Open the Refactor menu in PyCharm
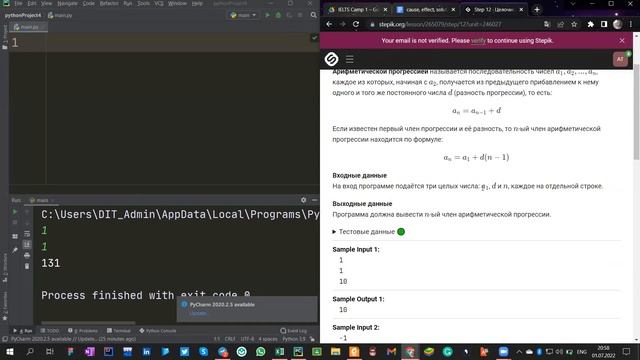Viewport: 640px width, 360px height. tap(109, 3)
